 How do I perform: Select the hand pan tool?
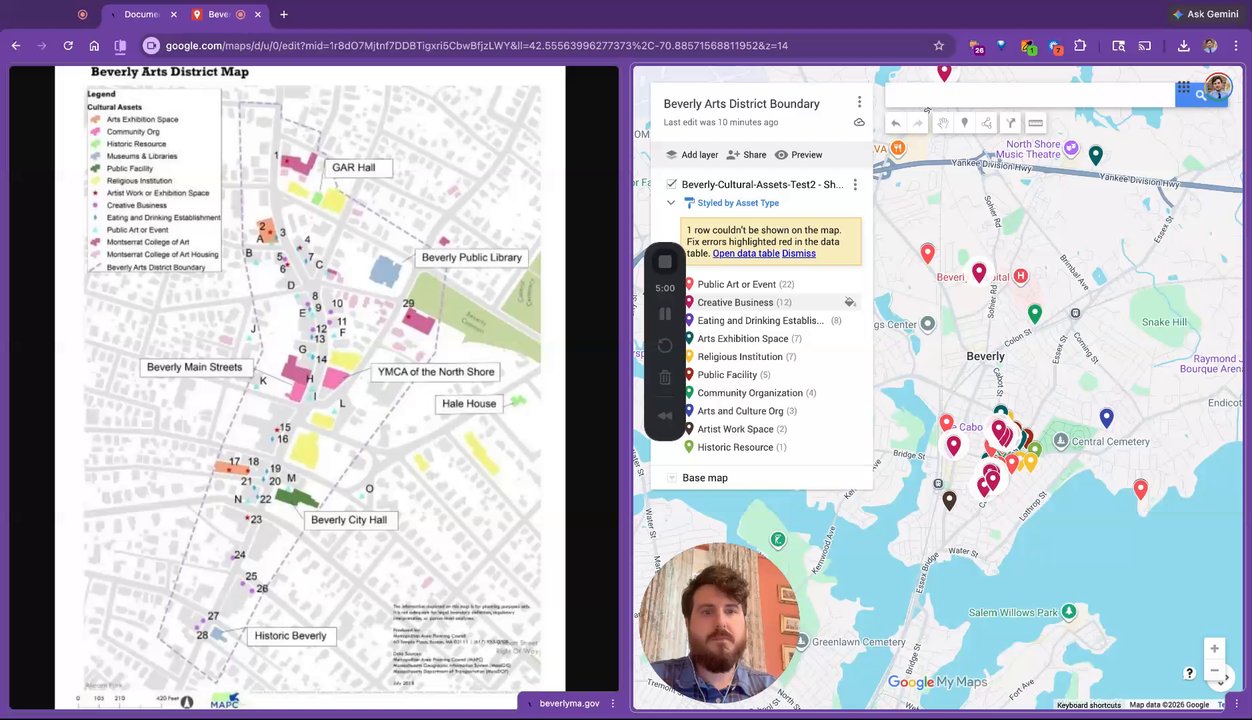coord(942,123)
